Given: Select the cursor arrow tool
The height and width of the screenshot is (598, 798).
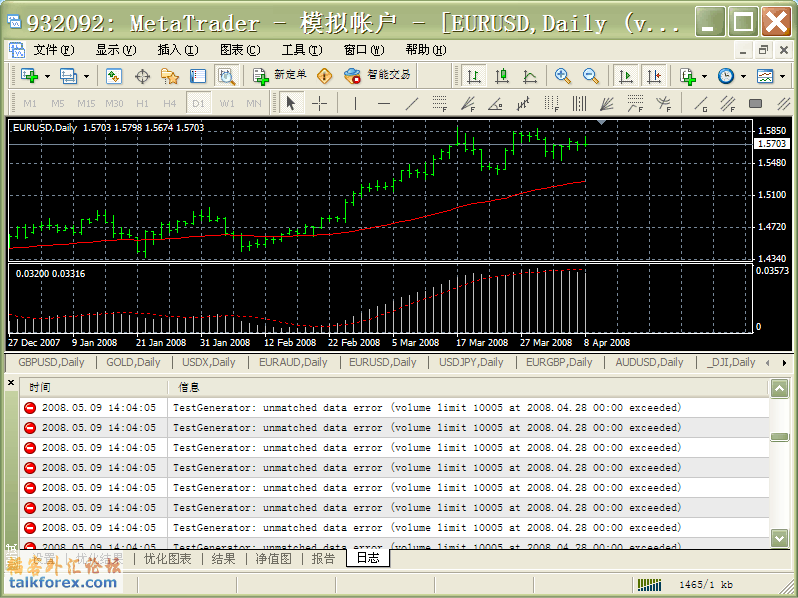Looking at the screenshot, I should click(x=291, y=104).
